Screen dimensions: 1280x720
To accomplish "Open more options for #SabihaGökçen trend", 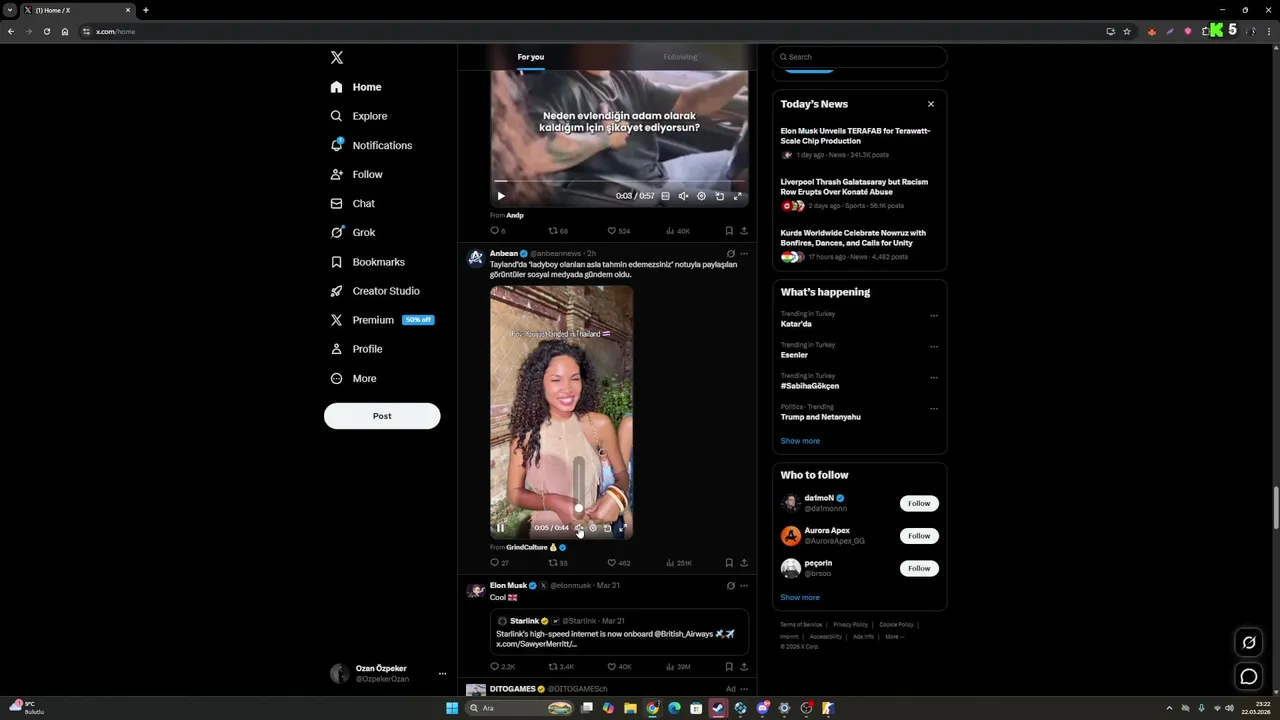I will coord(934,378).
